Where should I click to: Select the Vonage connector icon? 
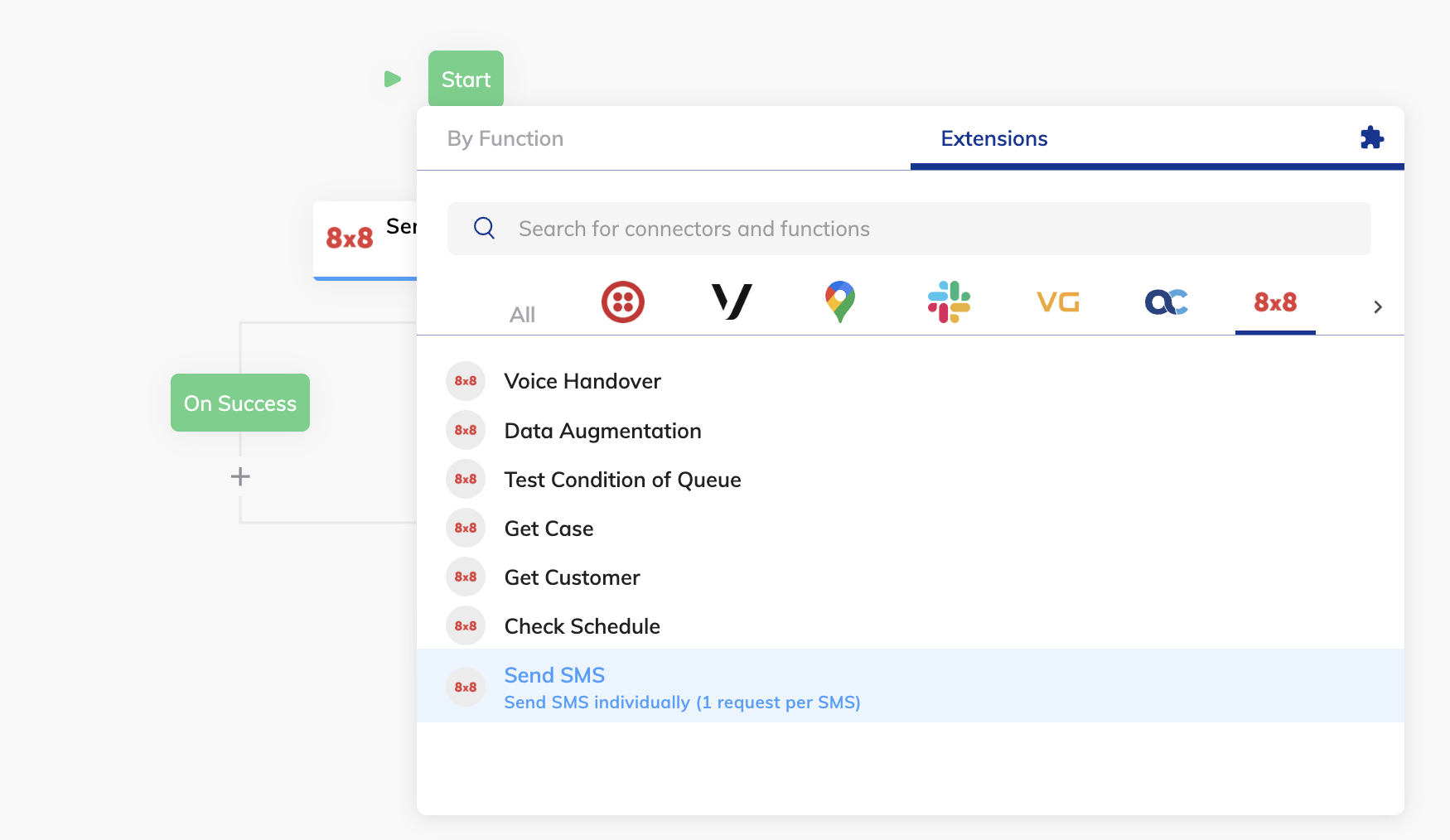coord(732,302)
